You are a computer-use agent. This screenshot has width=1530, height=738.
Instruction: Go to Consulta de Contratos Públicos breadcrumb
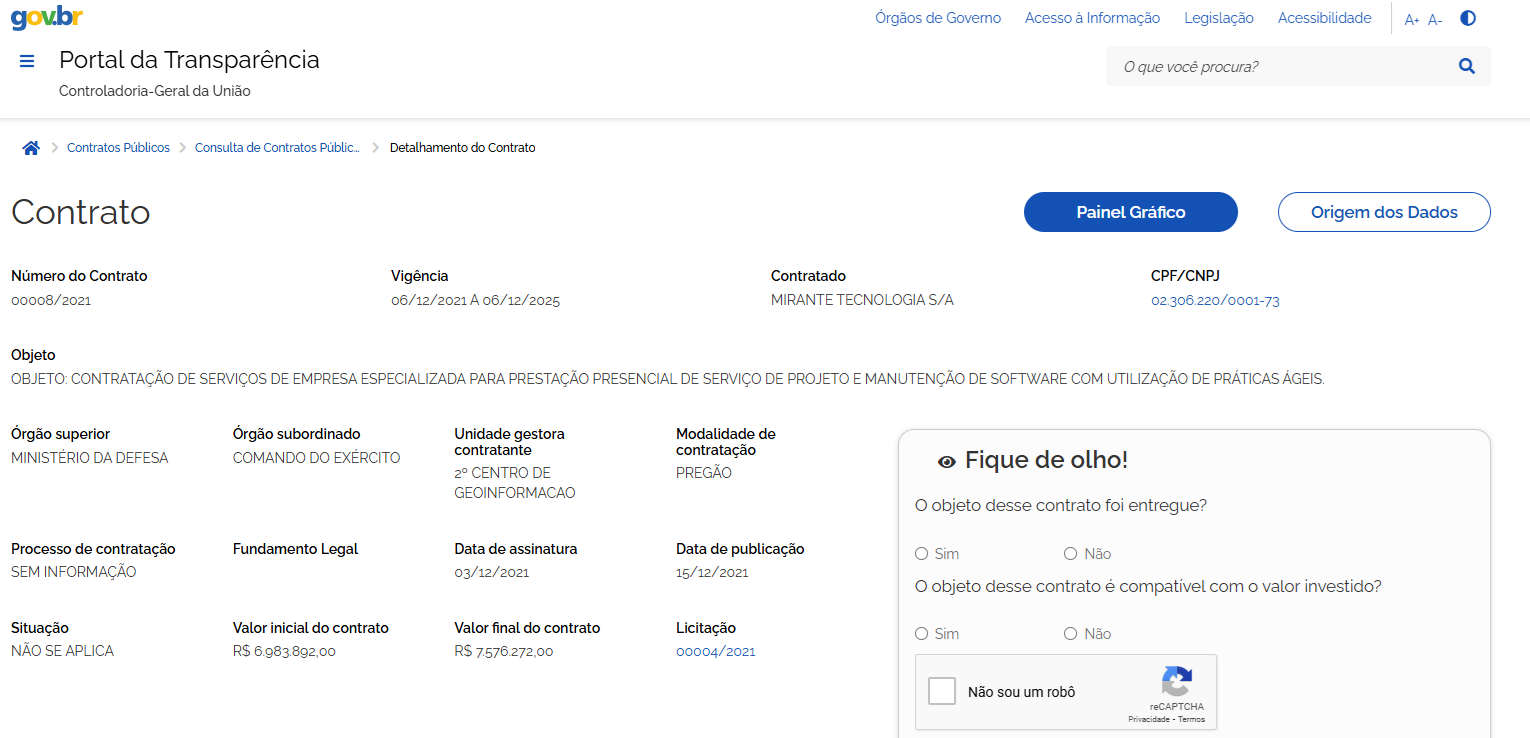(277, 148)
